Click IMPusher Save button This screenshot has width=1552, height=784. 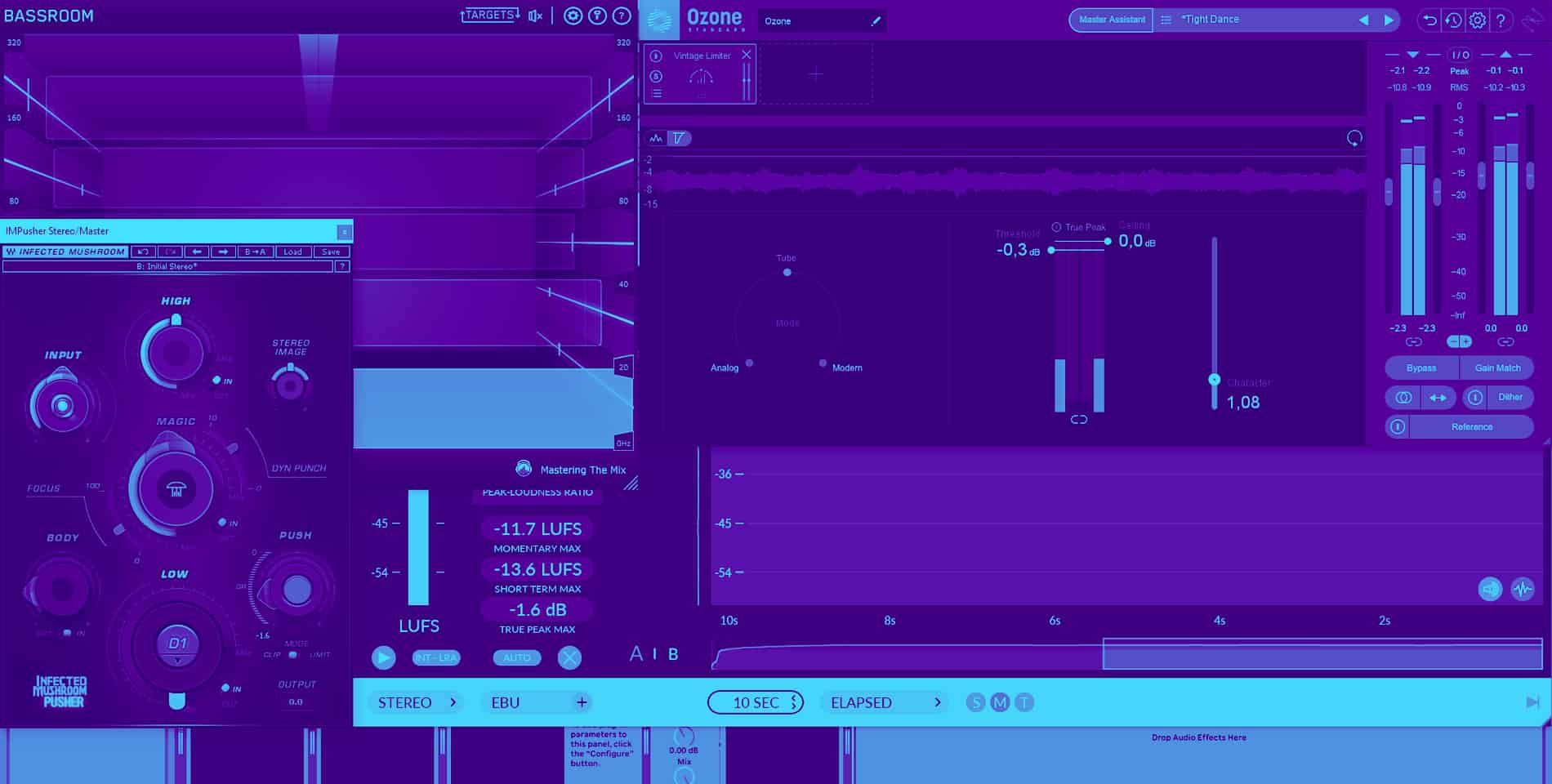[x=331, y=252]
